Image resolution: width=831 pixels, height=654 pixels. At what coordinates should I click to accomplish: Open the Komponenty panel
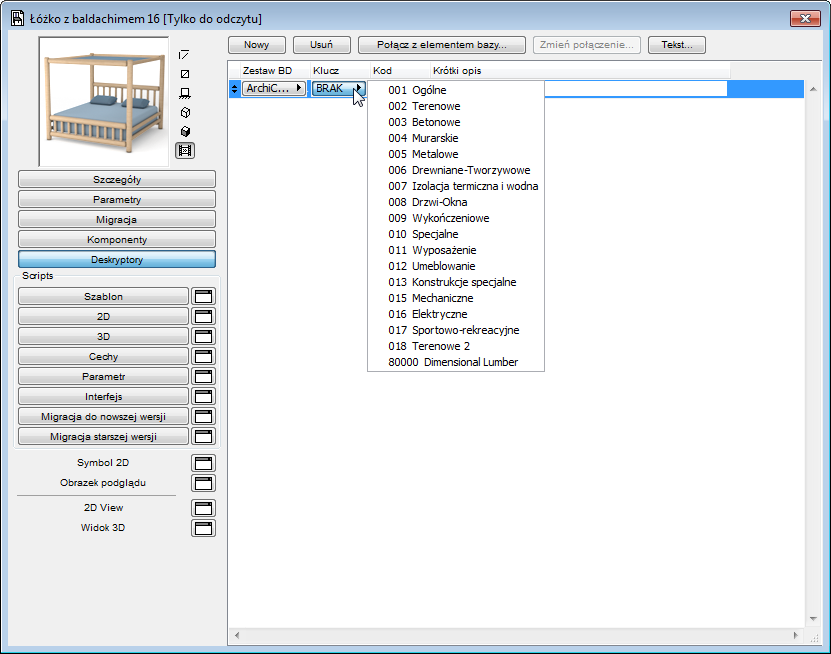pos(117,240)
